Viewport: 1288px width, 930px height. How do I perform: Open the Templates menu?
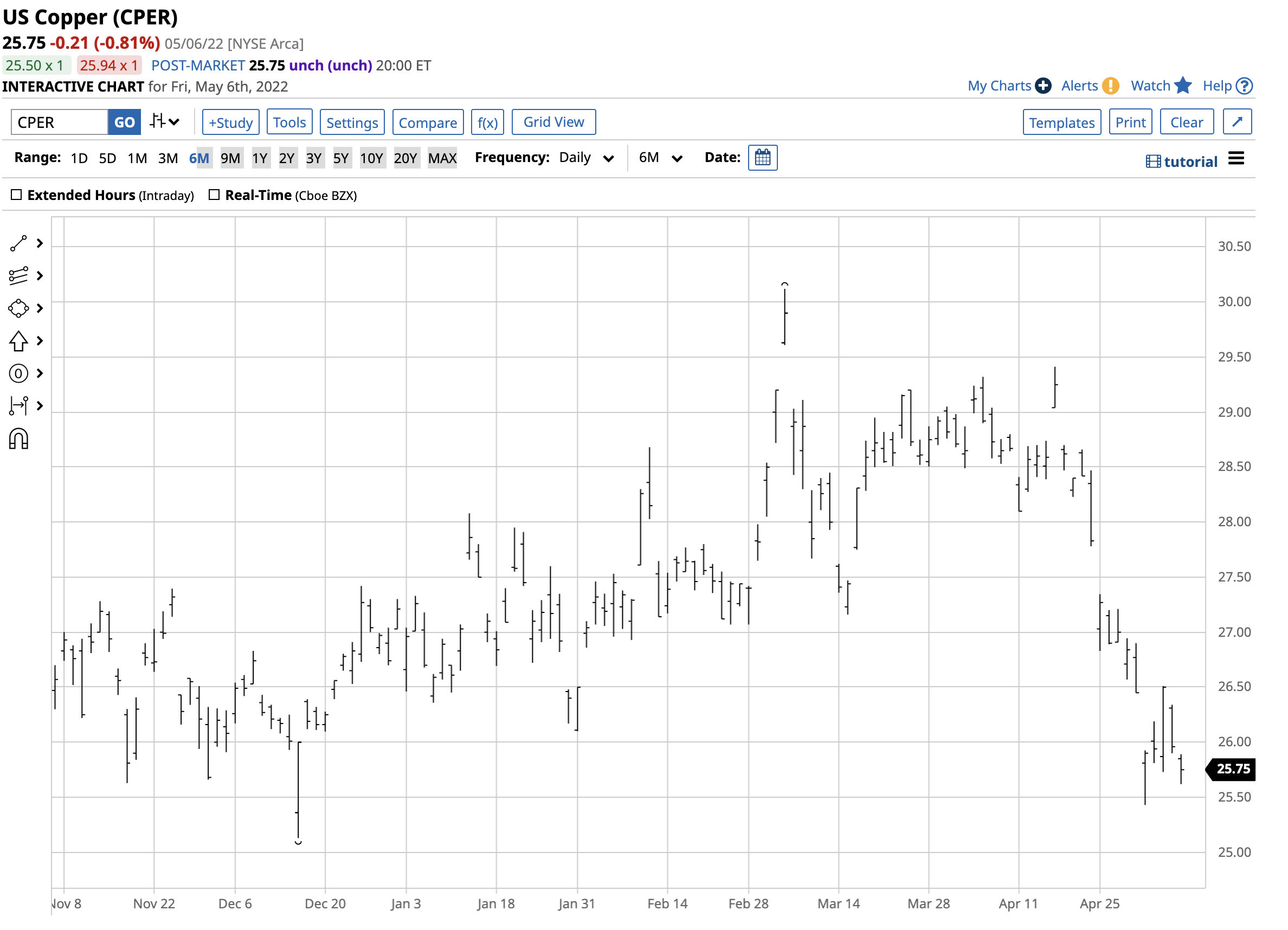click(1062, 121)
